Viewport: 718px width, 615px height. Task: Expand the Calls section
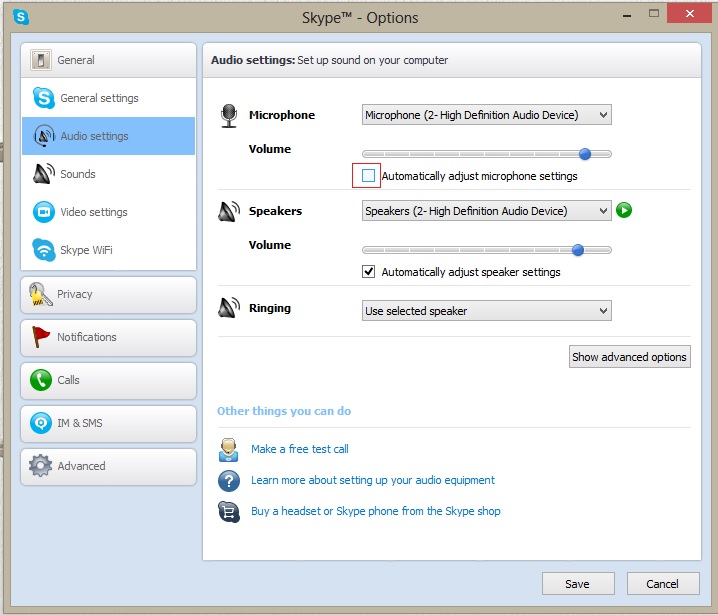109,381
